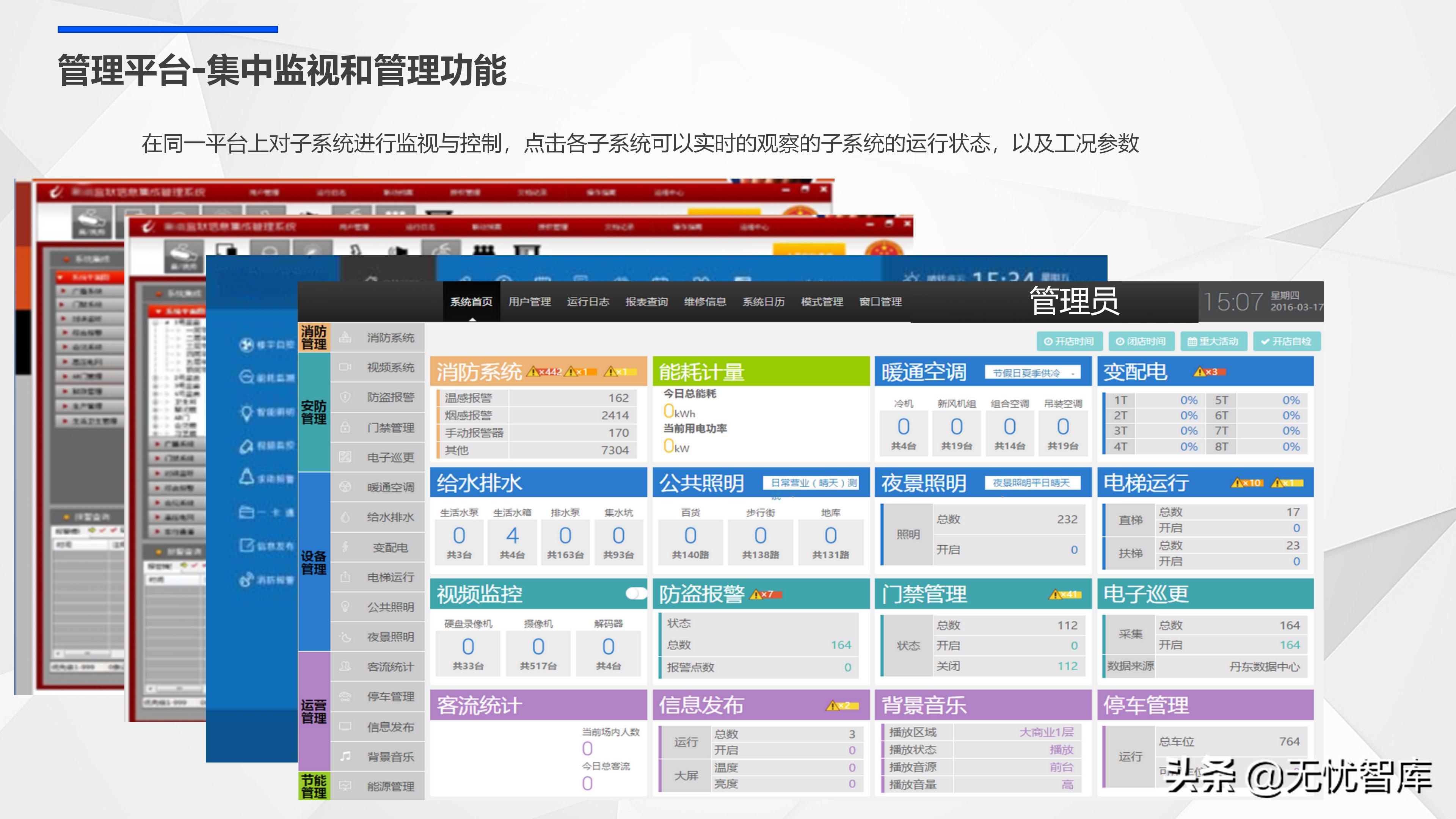The width and height of the screenshot is (1456, 819).
Task: Open 消防系统 sidebar item with fire alarm icon
Action: tap(377, 337)
